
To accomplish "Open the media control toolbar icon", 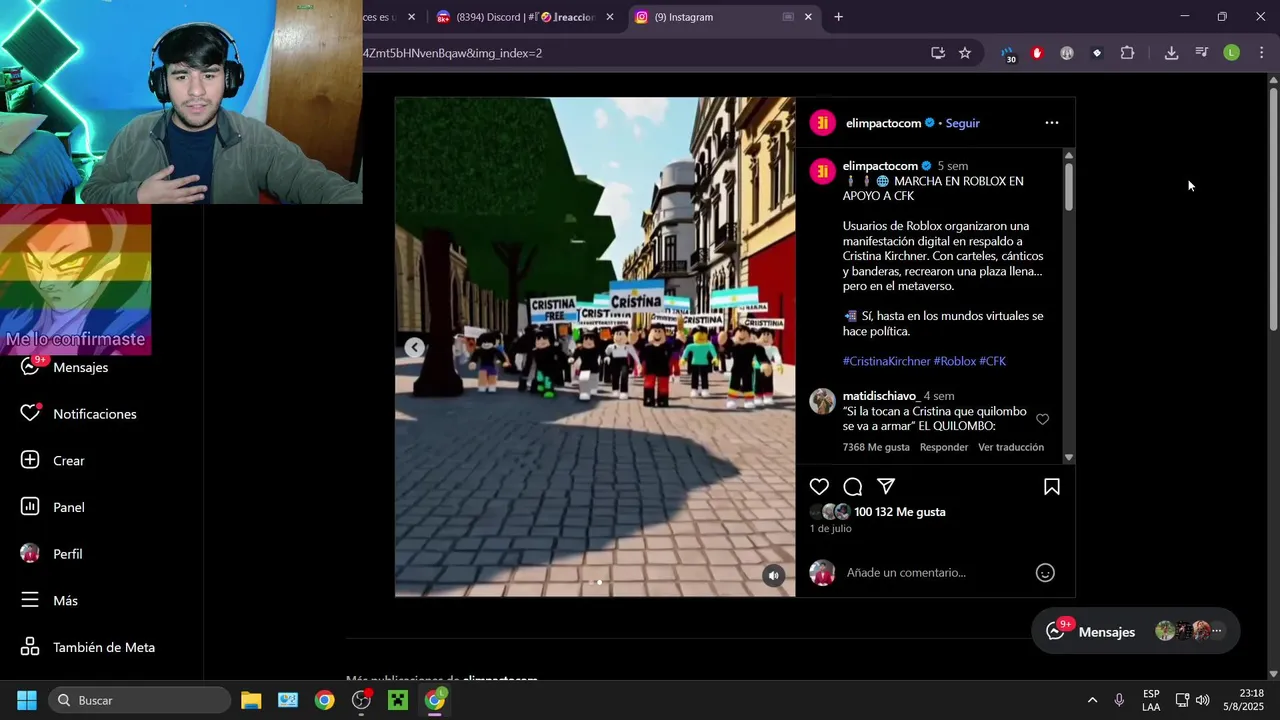I will (1201, 53).
